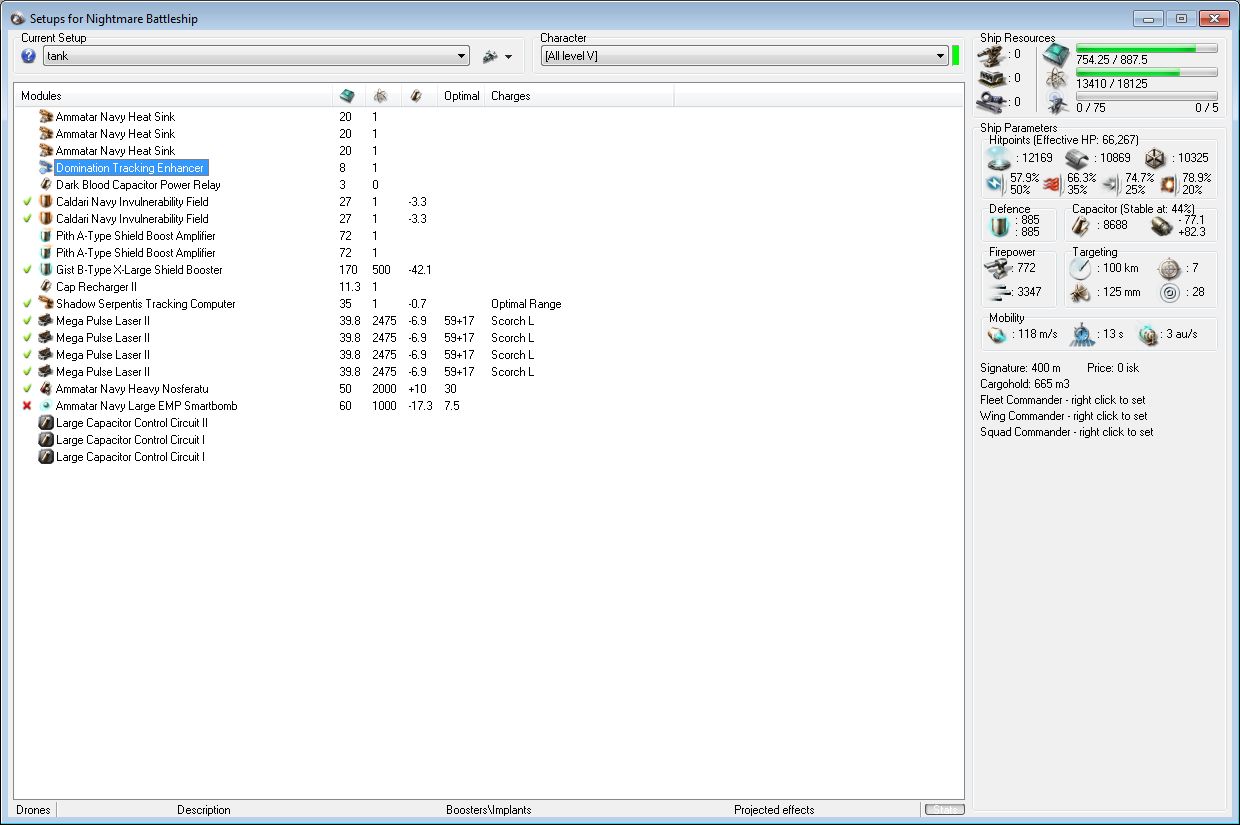
Task: Click the targeting range icon next to 100 km
Action: [x=1080, y=268]
